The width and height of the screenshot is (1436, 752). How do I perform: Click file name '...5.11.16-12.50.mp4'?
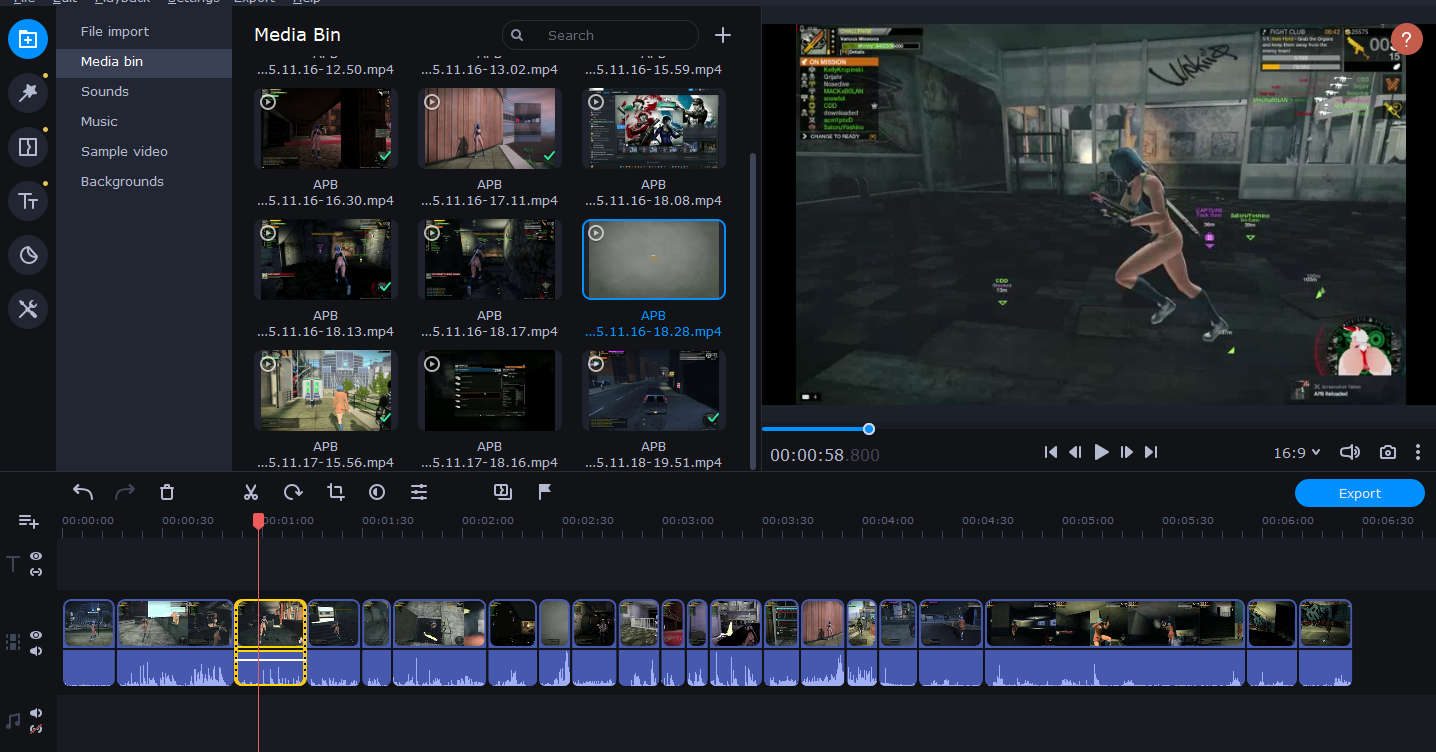(325, 70)
